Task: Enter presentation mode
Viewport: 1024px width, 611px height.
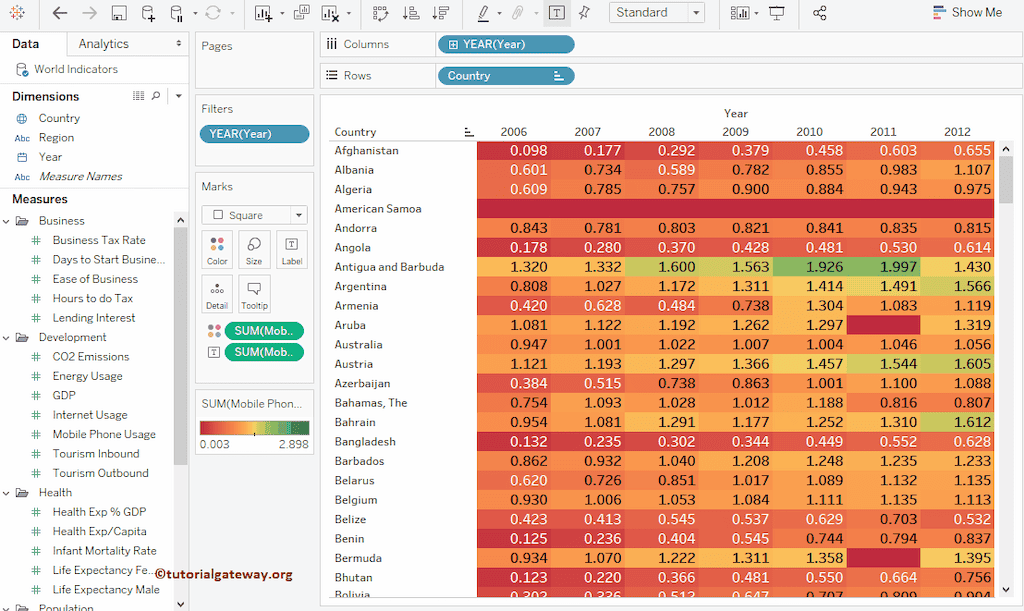Action: point(777,13)
